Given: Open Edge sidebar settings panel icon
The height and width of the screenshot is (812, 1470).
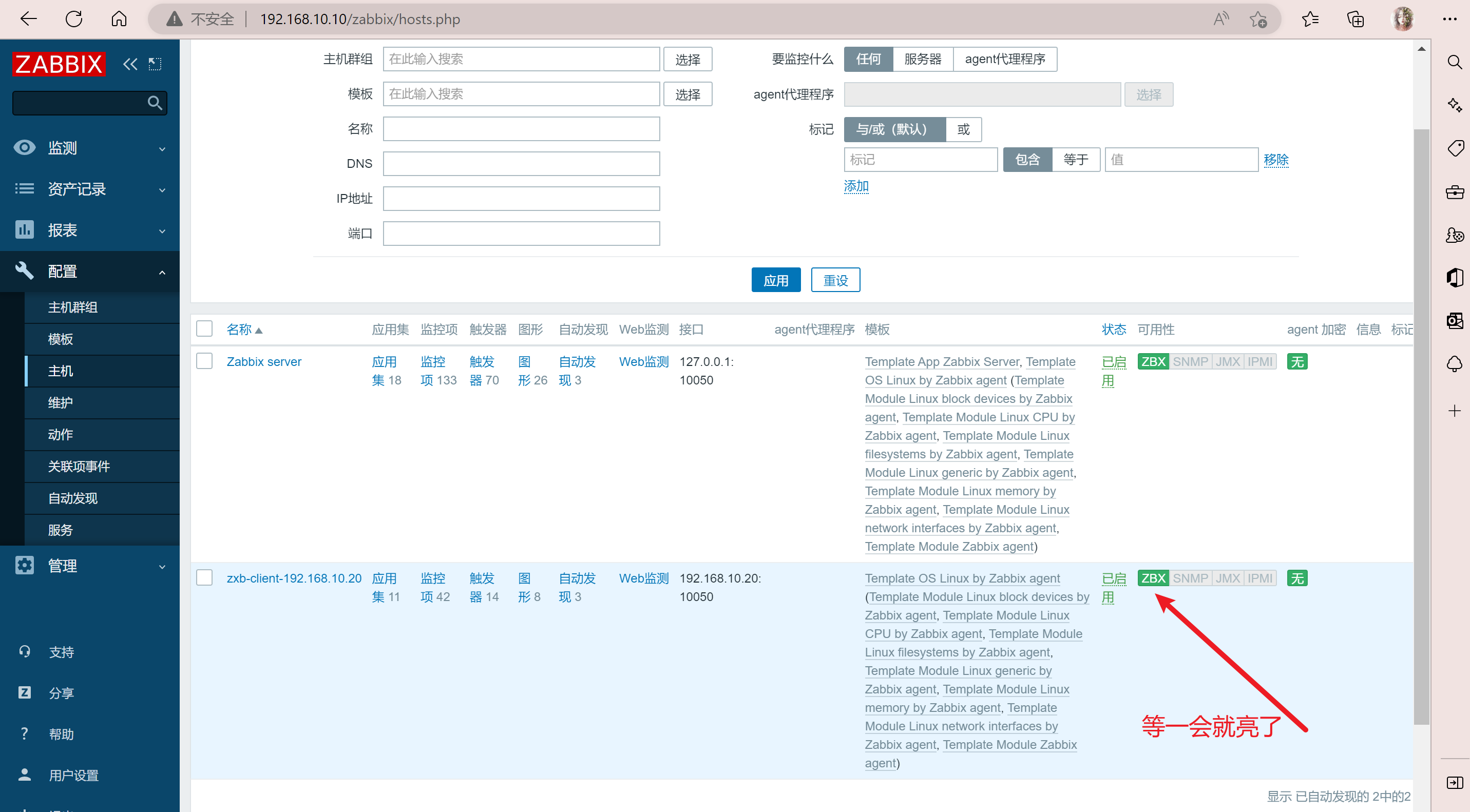Looking at the screenshot, I should [x=1455, y=782].
